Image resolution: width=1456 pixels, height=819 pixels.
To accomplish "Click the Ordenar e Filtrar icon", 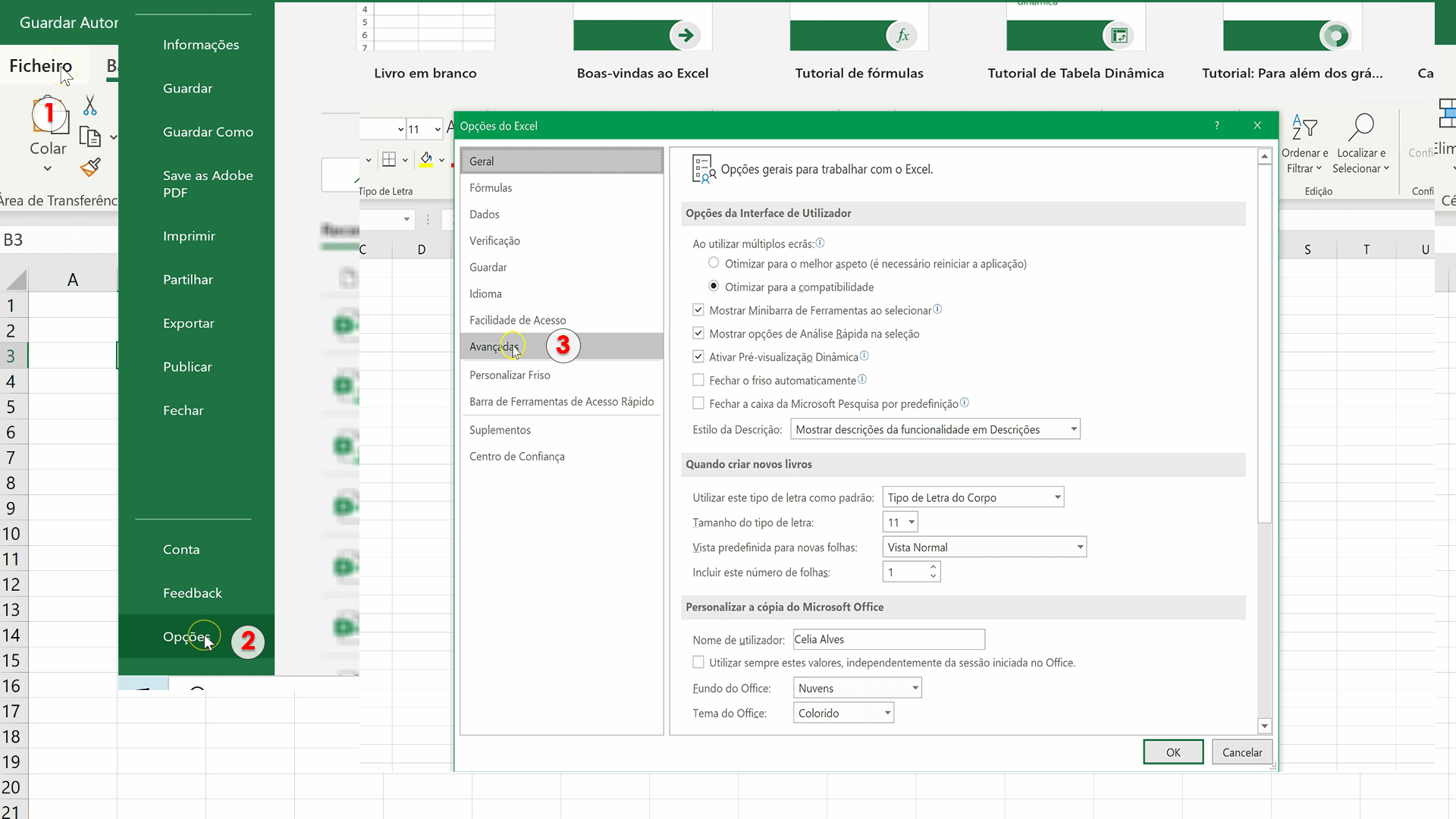I will pyautogui.click(x=1304, y=127).
